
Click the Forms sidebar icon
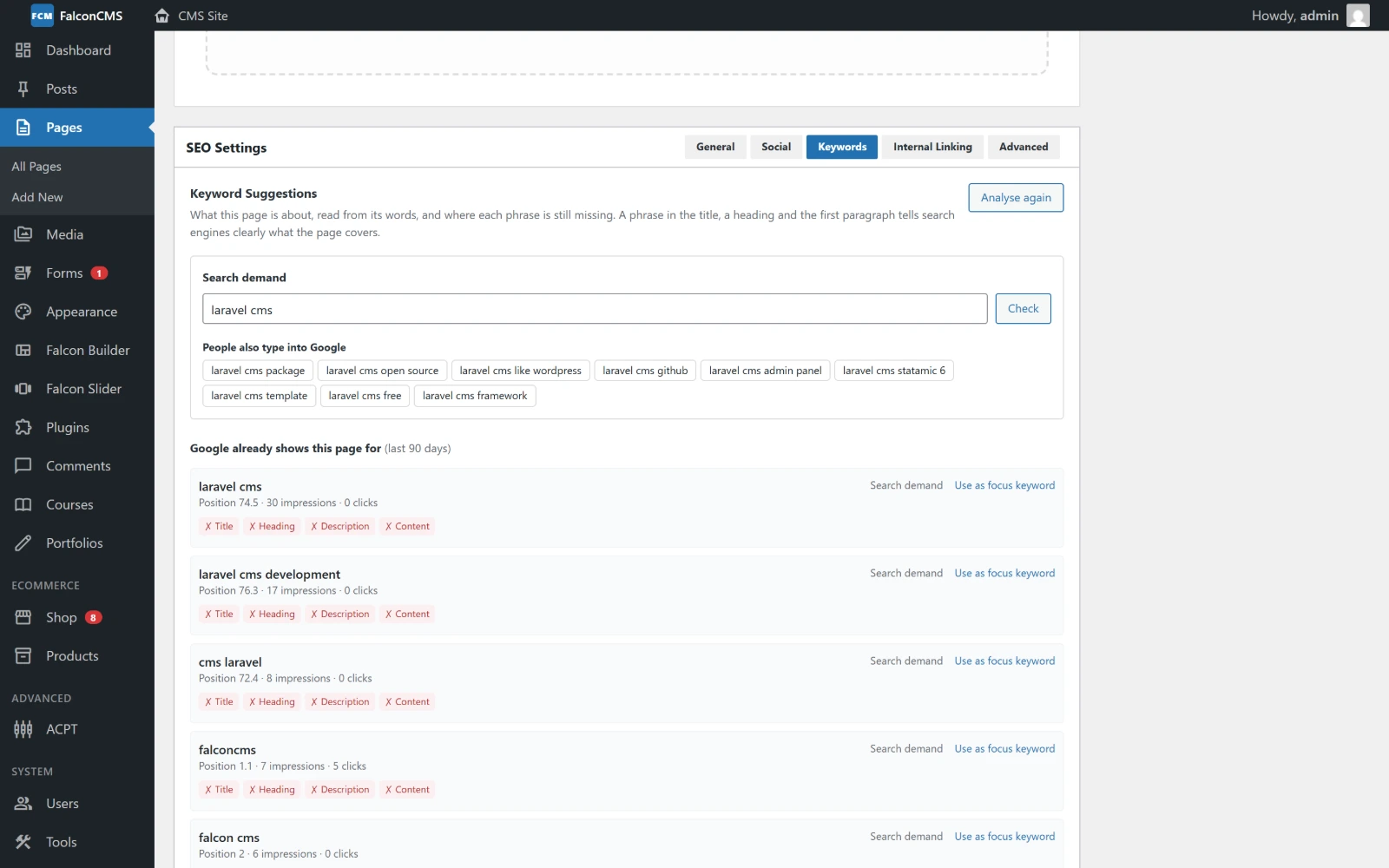(23, 273)
